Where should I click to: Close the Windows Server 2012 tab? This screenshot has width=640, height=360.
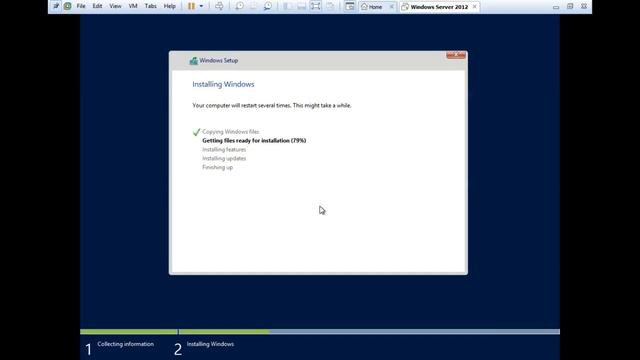(474, 7)
